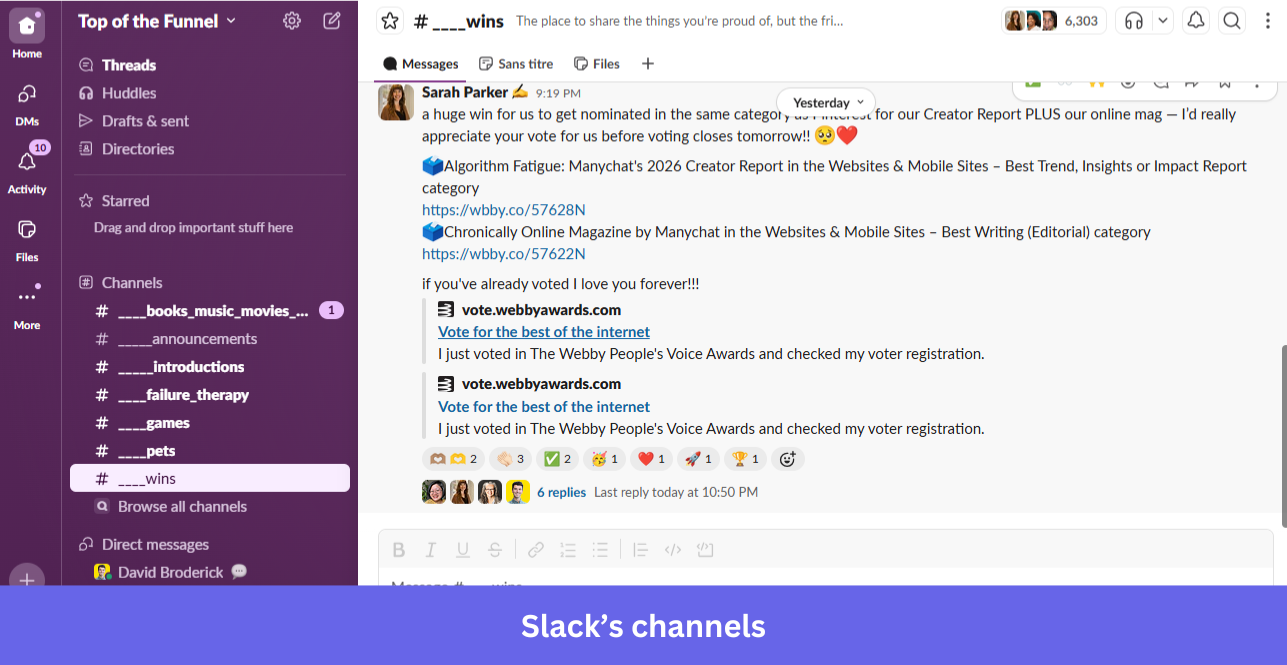
Task: Open Threads in the sidebar
Action: point(128,65)
